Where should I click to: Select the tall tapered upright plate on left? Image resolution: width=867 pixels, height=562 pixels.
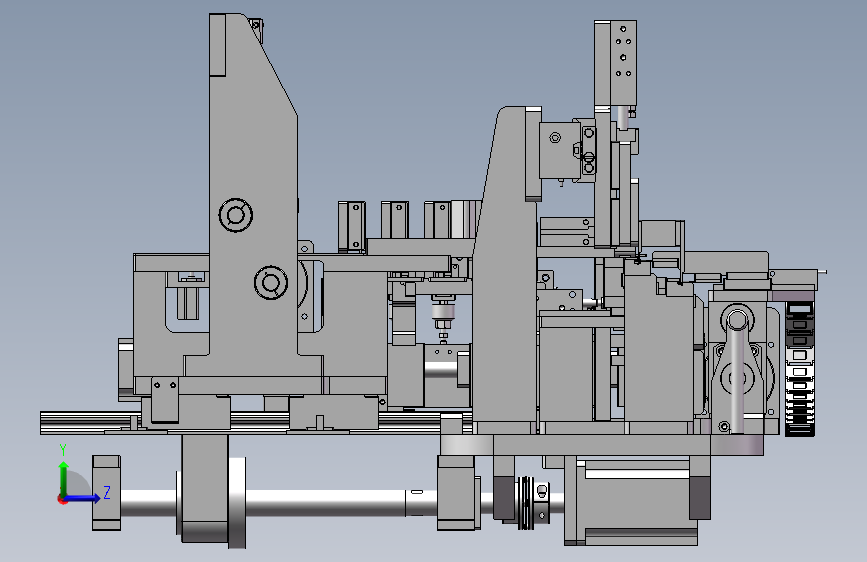click(253, 194)
